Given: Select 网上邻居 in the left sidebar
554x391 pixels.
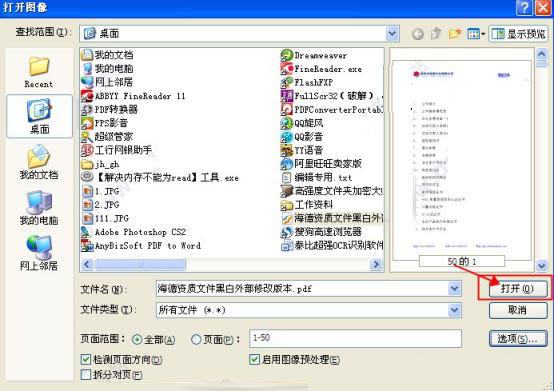Looking at the screenshot, I should click(39, 253).
